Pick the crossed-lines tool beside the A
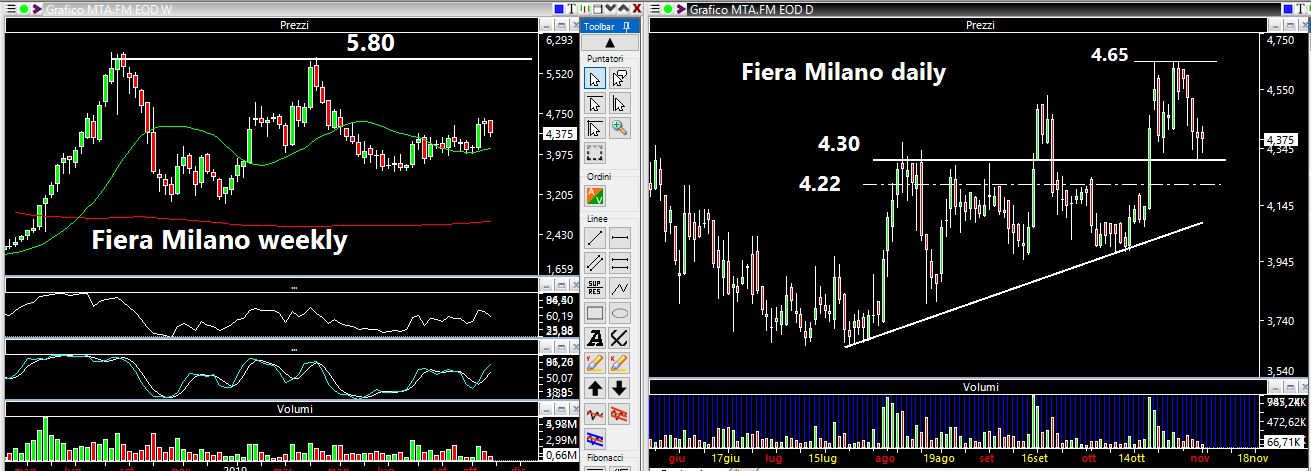1311x471 pixels. [619, 337]
